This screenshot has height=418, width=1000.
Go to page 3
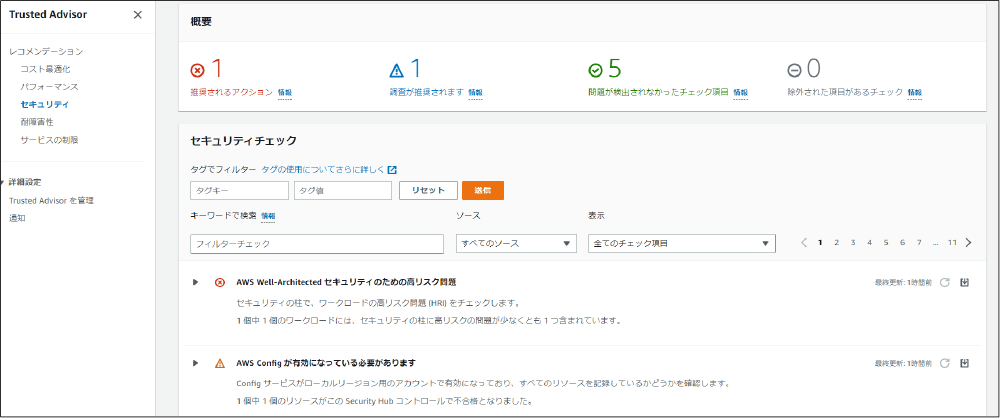click(853, 243)
